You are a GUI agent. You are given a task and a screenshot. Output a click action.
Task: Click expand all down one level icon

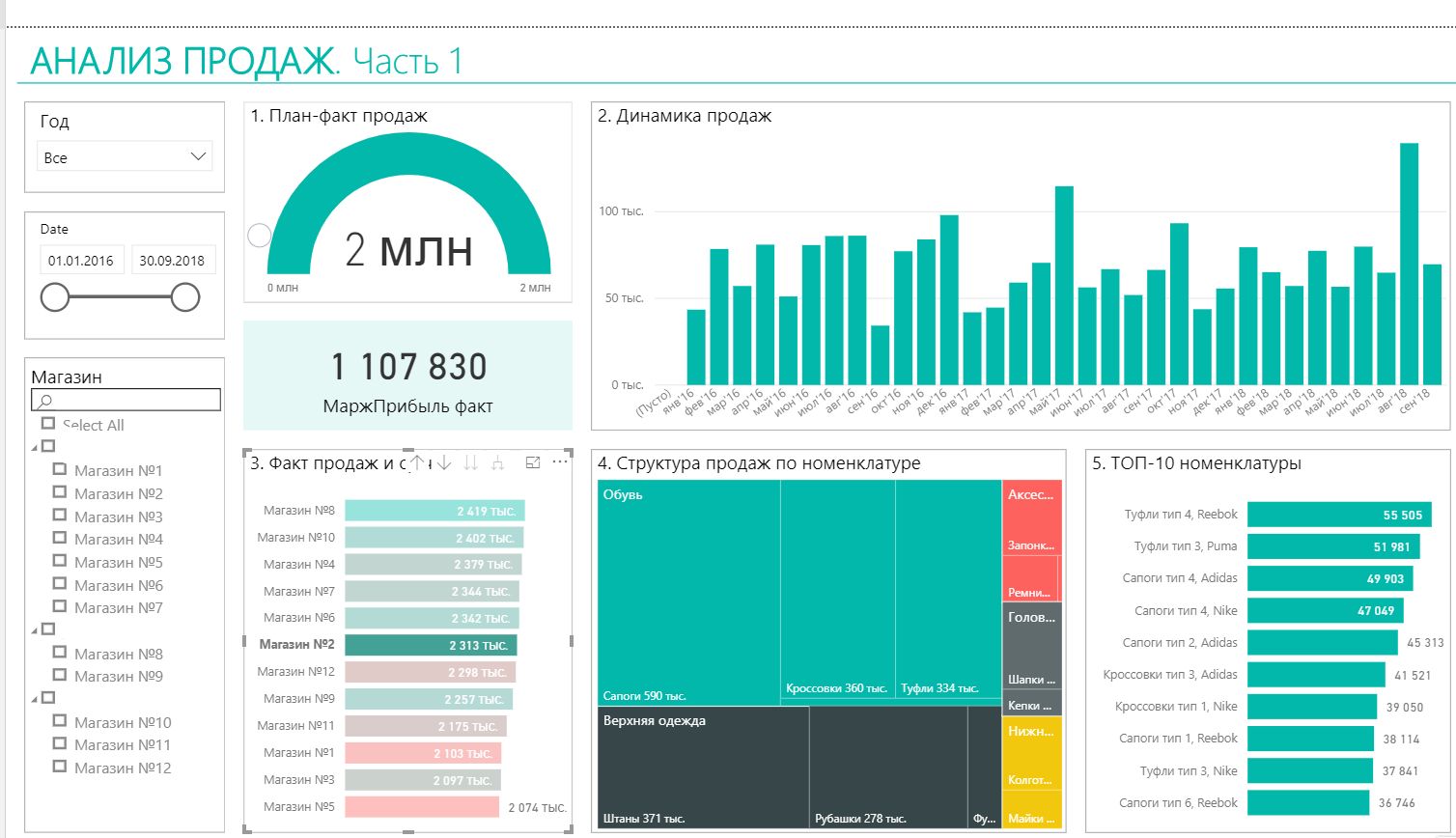click(498, 463)
